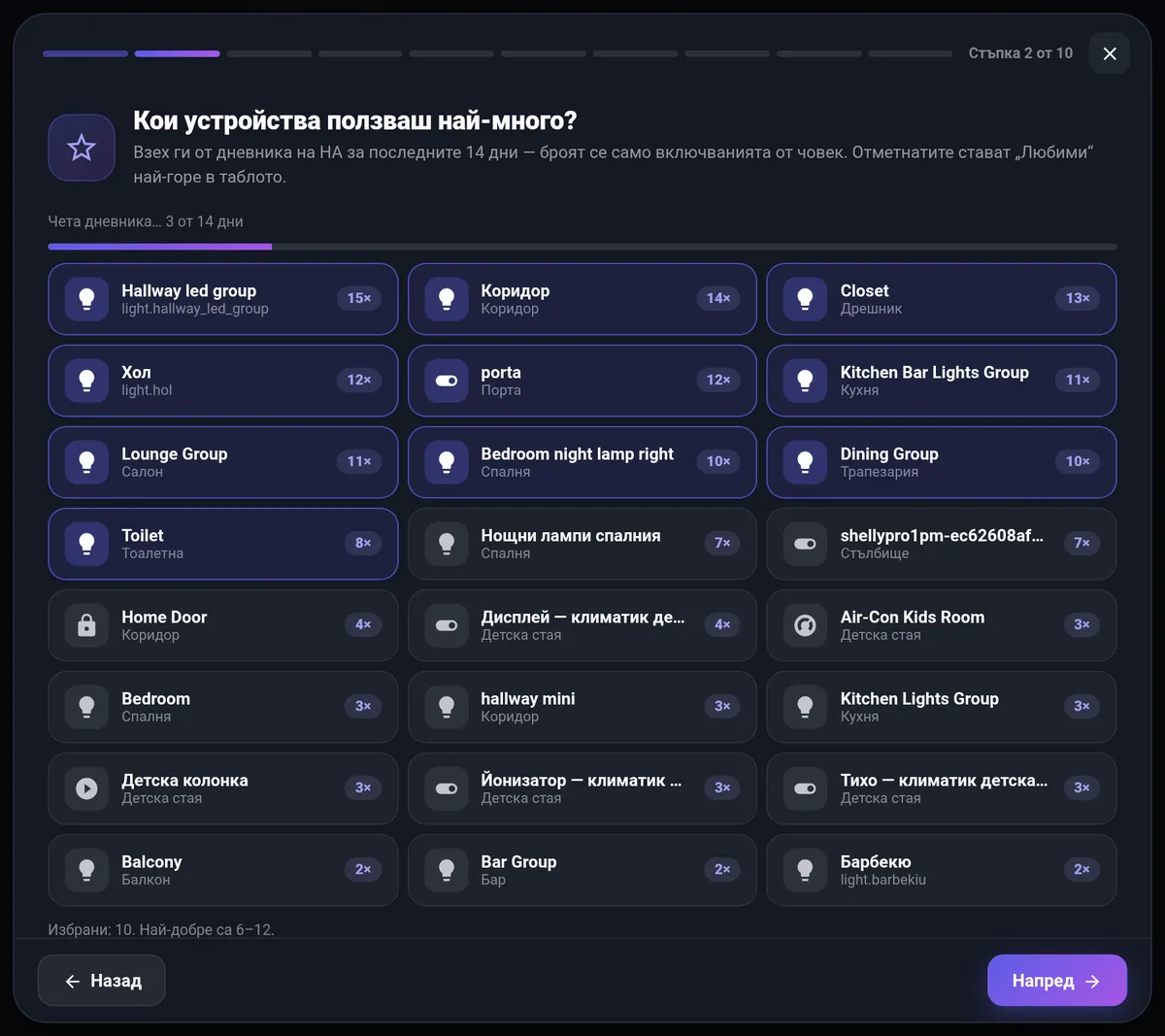Select the Bar Group Бар card
The image size is (1165, 1036).
[582, 870]
